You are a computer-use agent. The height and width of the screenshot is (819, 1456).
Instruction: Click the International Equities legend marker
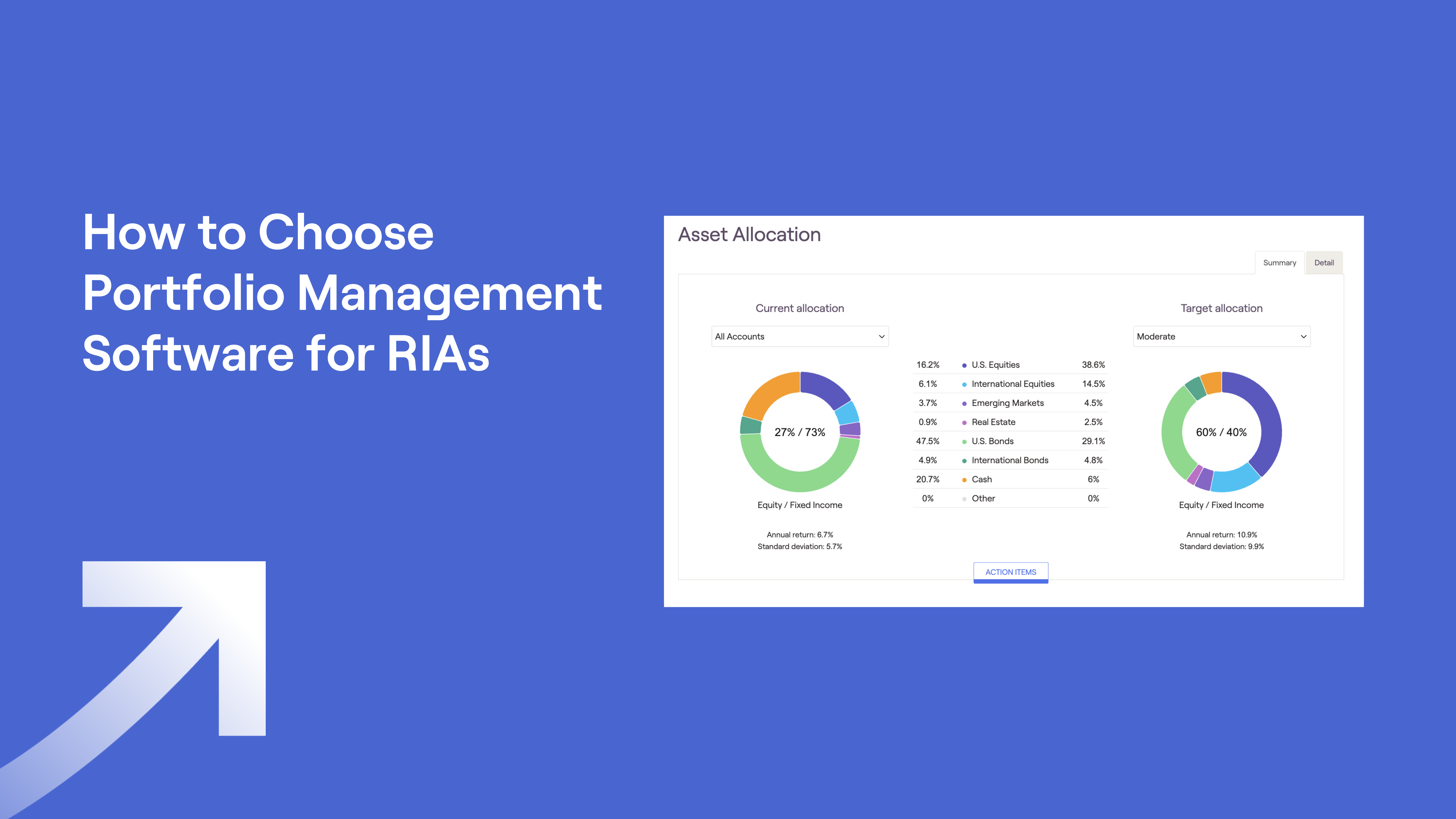[964, 384]
